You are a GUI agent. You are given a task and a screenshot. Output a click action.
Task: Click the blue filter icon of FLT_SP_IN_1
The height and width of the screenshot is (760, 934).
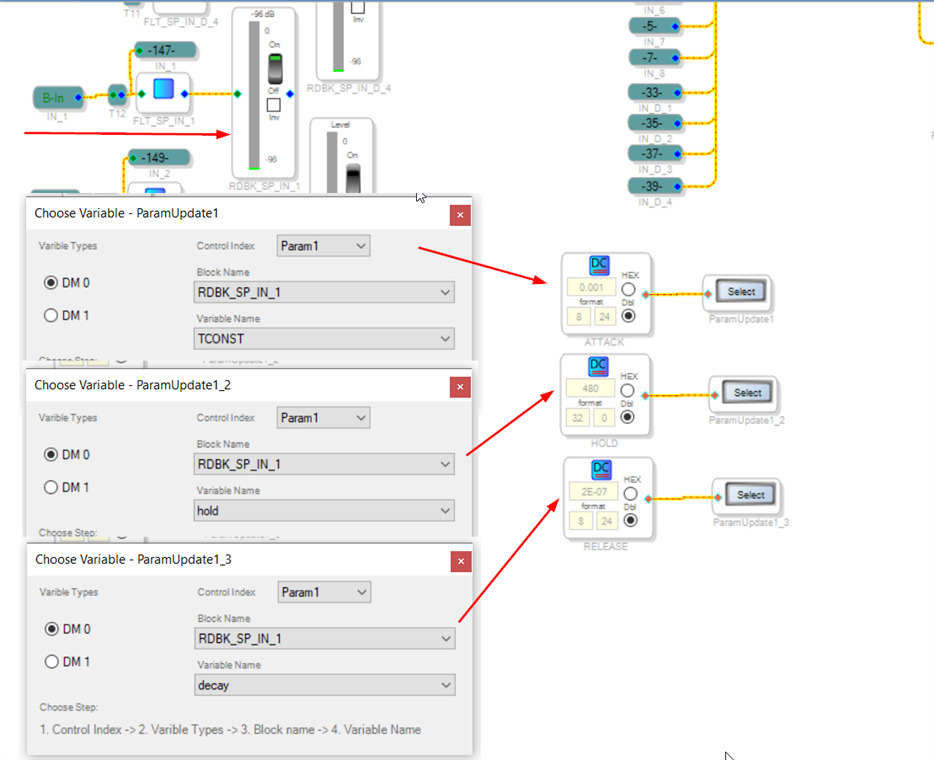tap(163, 89)
